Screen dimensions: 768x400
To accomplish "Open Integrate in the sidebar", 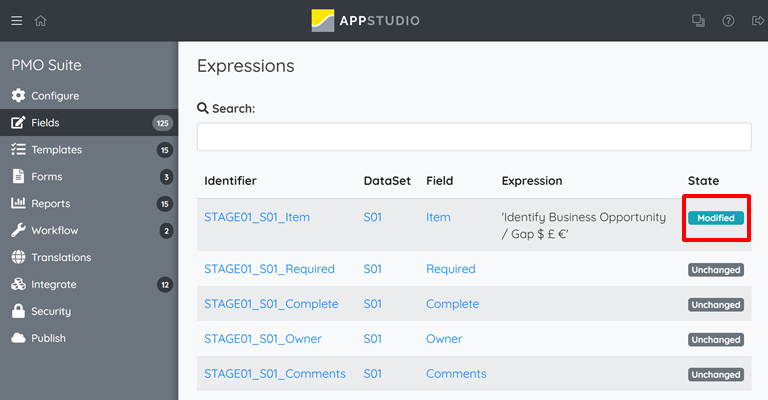I will [89, 284].
